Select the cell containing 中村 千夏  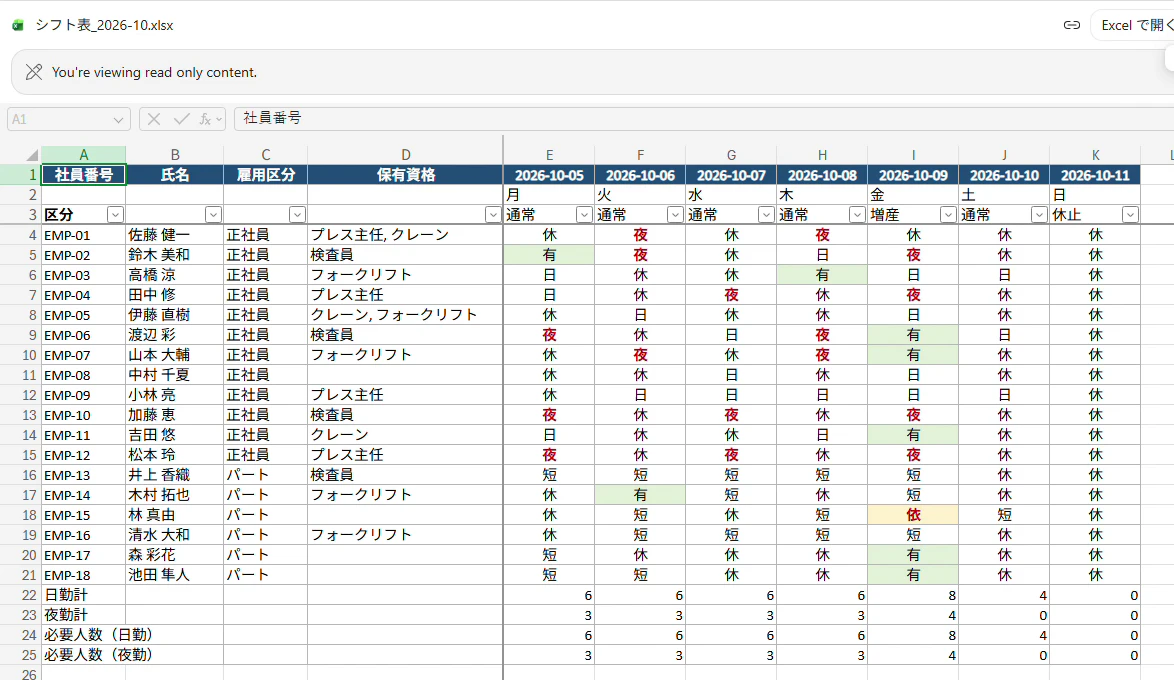(x=174, y=375)
